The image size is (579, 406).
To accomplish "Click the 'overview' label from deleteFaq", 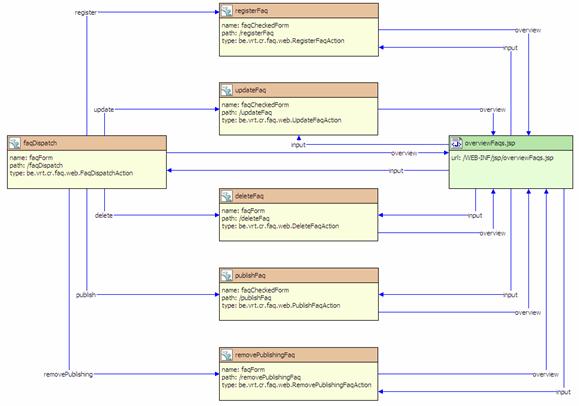I will point(493,233).
